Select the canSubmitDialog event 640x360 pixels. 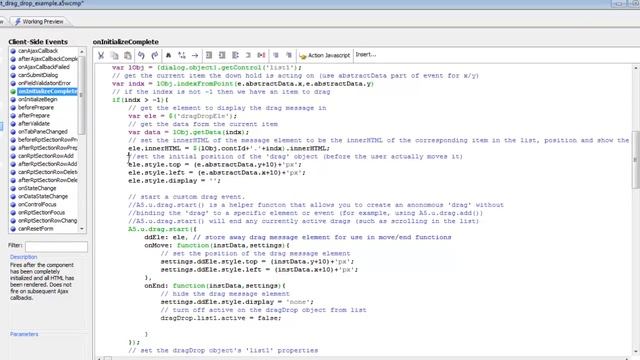(x=38, y=75)
